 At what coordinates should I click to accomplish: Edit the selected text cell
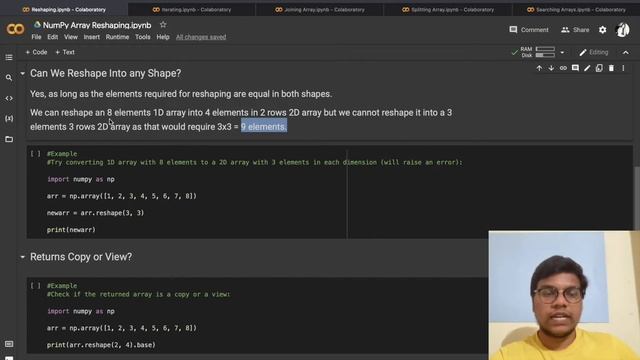(587, 68)
